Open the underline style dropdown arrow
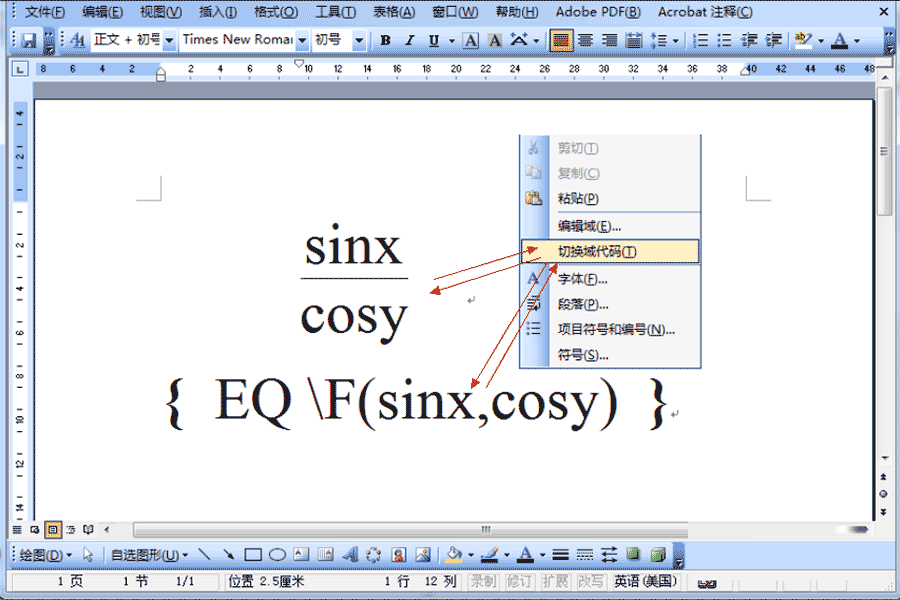 point(452,41)
